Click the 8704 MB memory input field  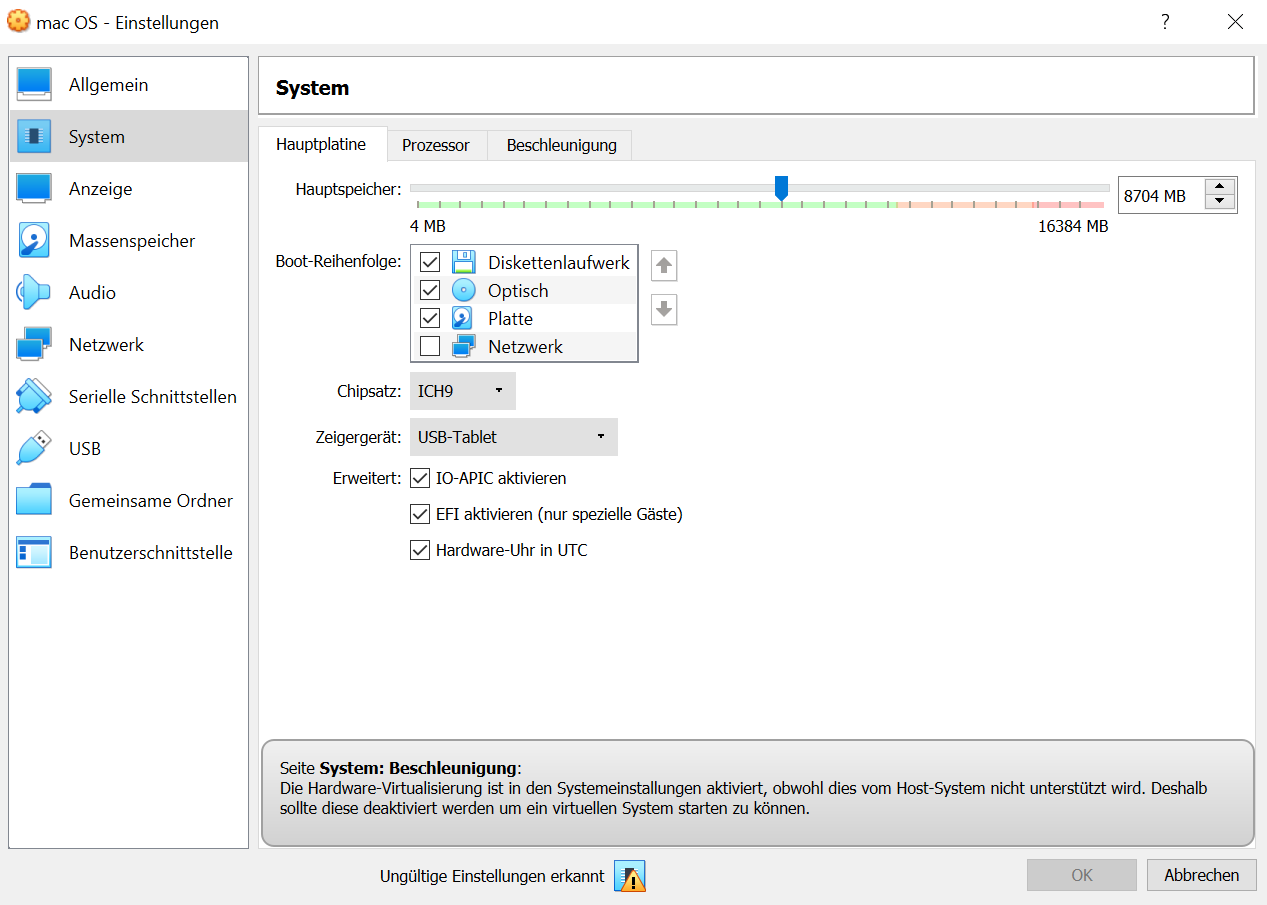(x=1160, y=196)
